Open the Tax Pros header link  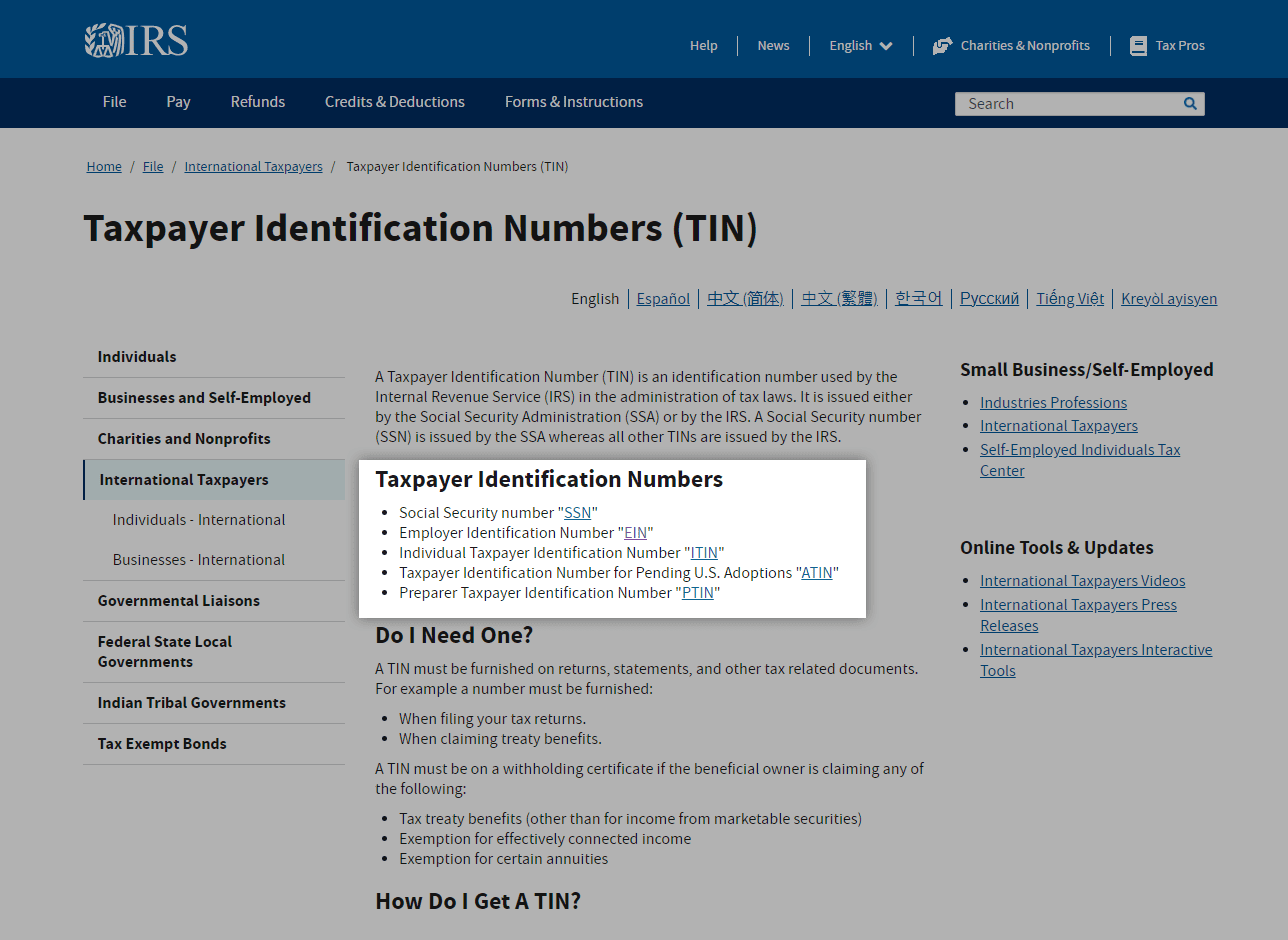tap(1180, 46)
